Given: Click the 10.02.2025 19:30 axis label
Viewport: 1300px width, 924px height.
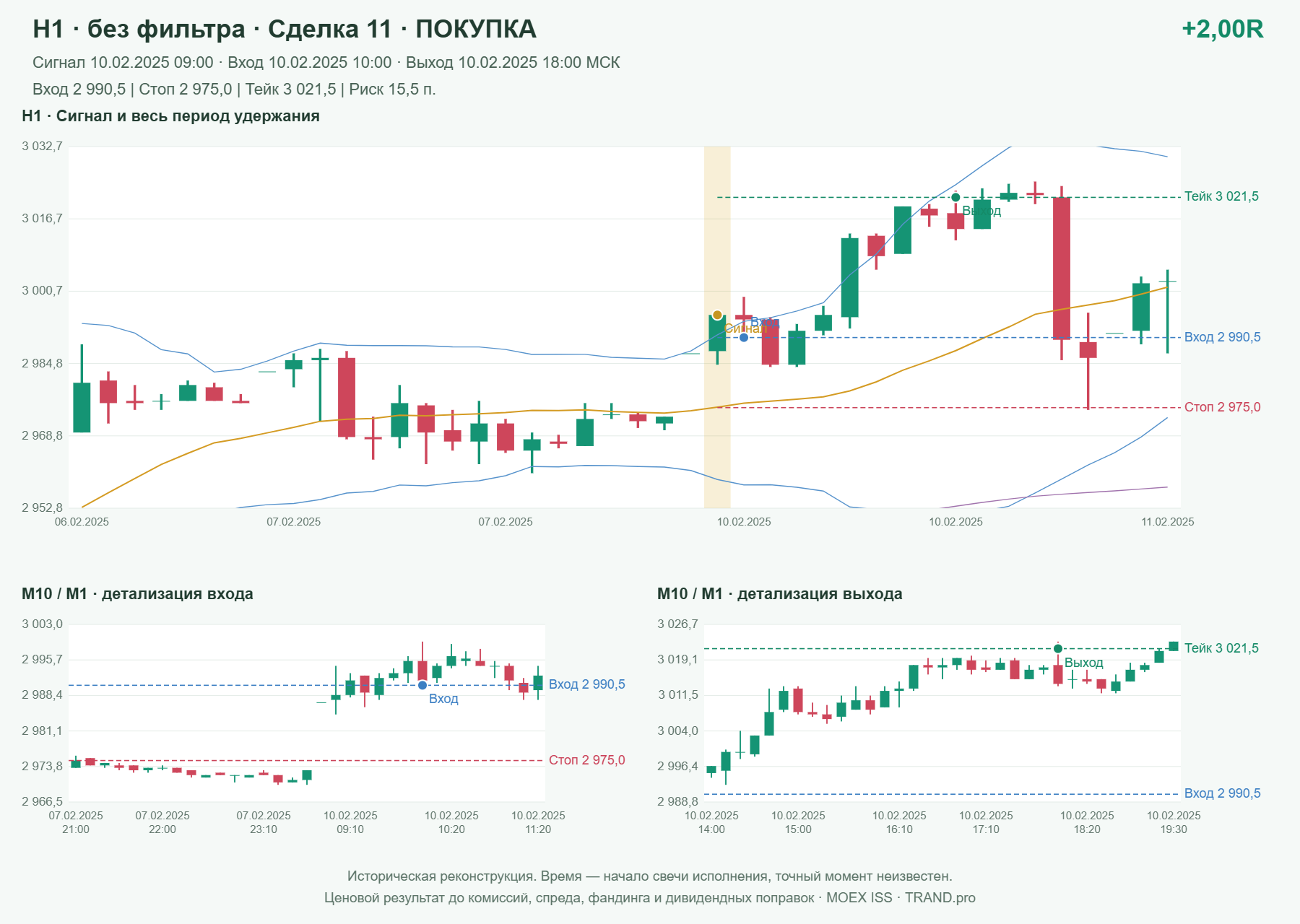Looking at the screenshot, I should (x=1174, y=822).
